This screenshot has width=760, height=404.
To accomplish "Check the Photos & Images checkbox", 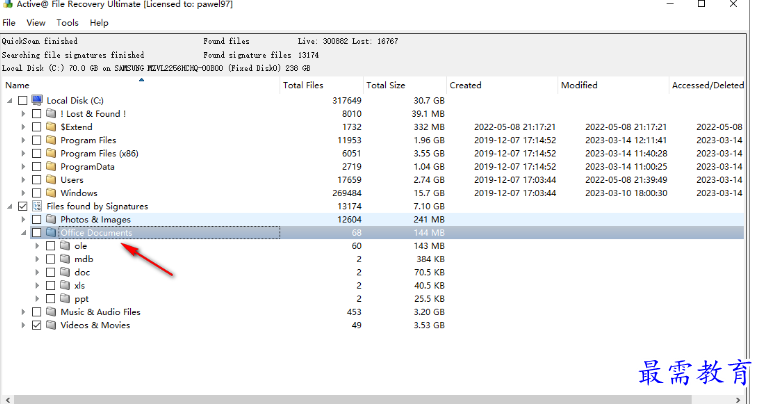I will [x=36, y=219].
